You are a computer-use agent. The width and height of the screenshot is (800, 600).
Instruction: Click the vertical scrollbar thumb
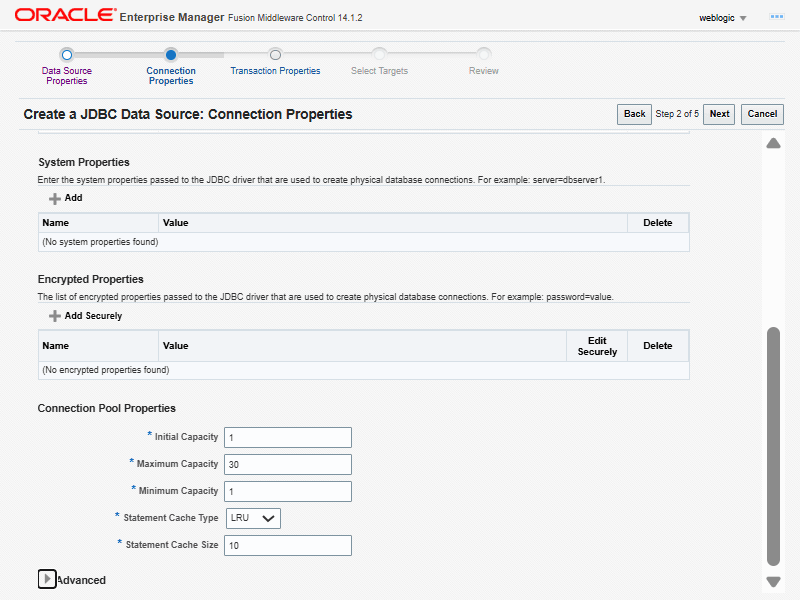click(773, 445)
